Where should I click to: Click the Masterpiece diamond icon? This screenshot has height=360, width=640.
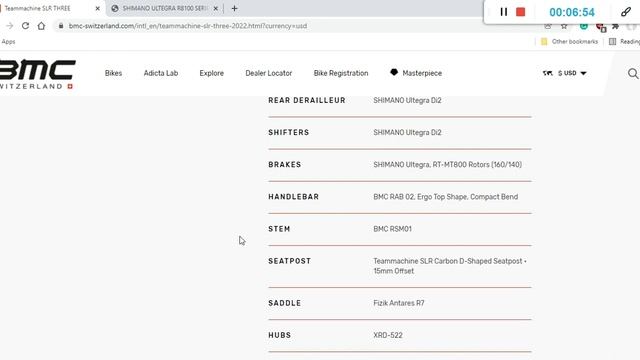[x=394, y=72]
